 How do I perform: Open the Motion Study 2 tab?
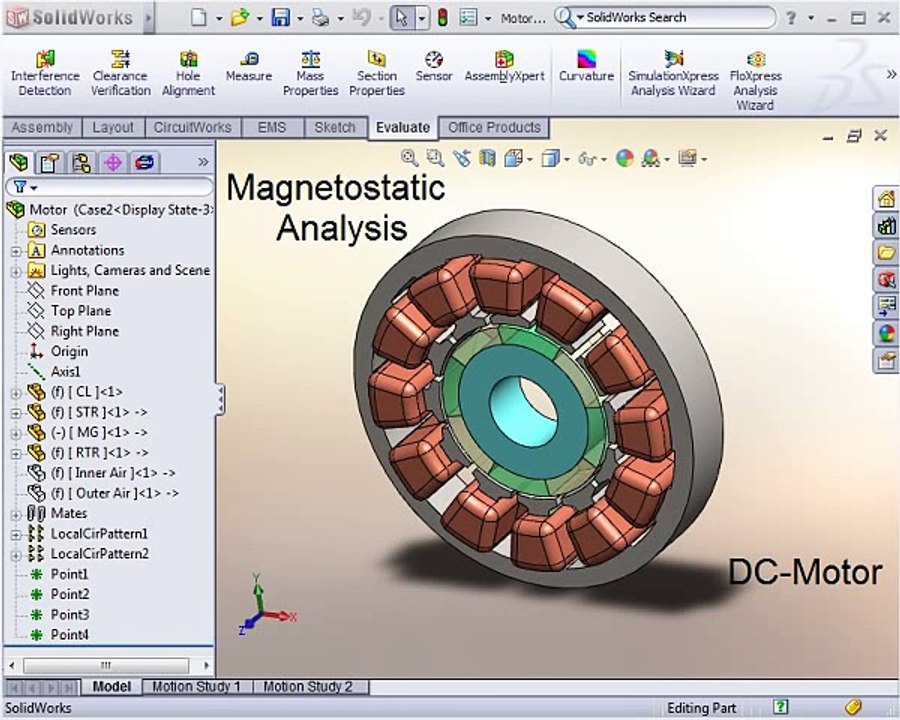pos(308,687)
